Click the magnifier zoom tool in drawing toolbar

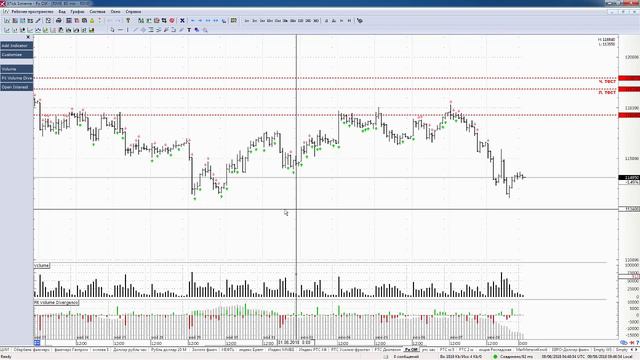[x=205, y=30]
